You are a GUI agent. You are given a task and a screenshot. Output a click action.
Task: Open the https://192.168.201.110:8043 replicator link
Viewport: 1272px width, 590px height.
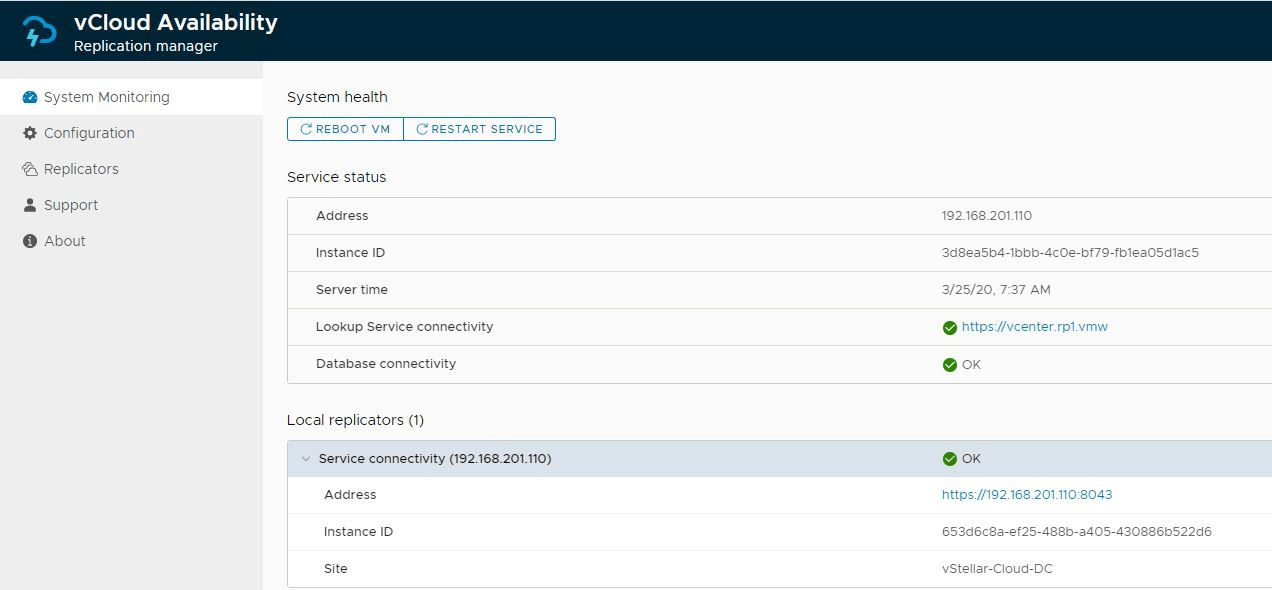pyautogui.click(x=1027, y=495)
